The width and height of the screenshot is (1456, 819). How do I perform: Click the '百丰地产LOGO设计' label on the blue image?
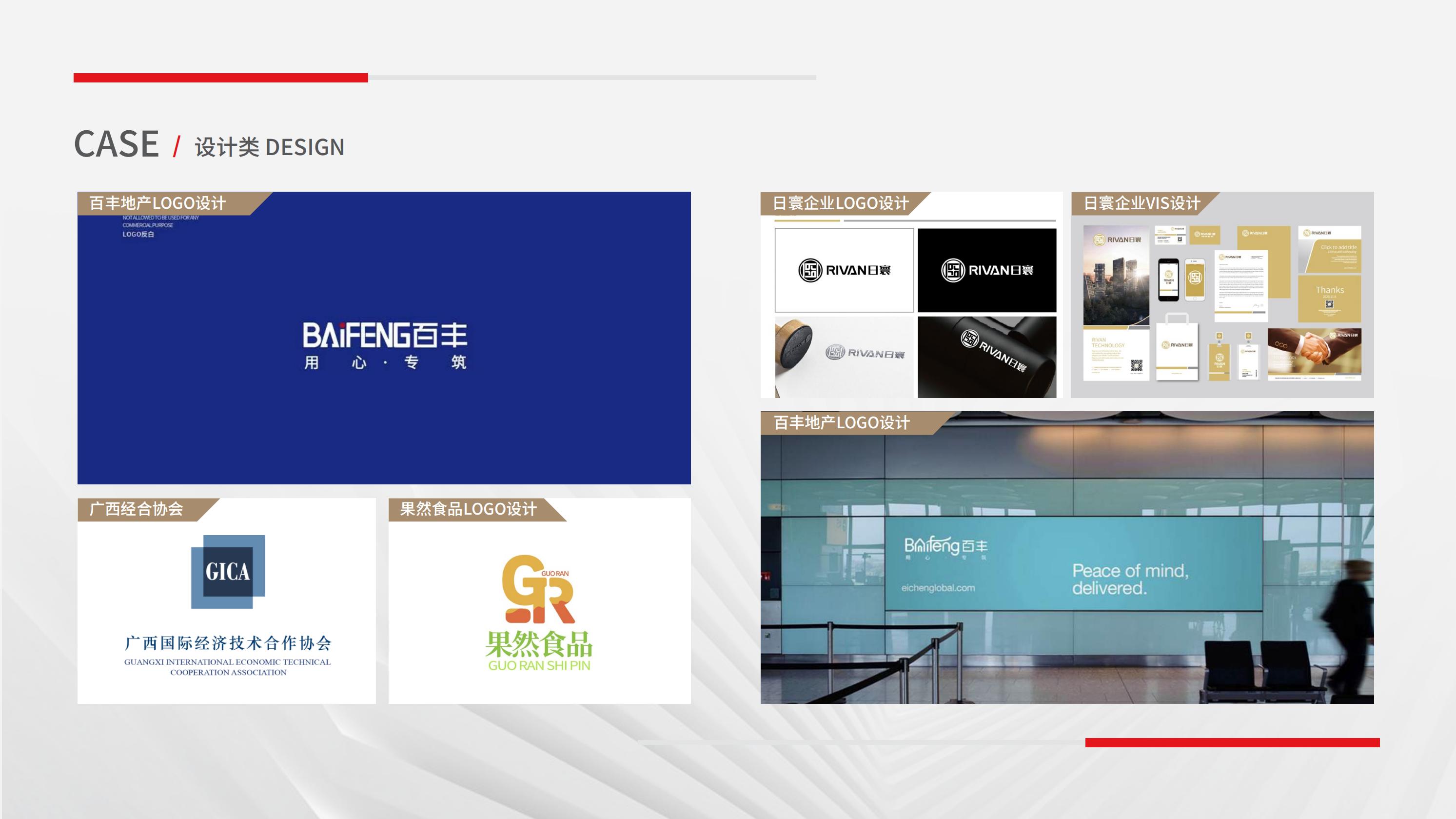157,203
